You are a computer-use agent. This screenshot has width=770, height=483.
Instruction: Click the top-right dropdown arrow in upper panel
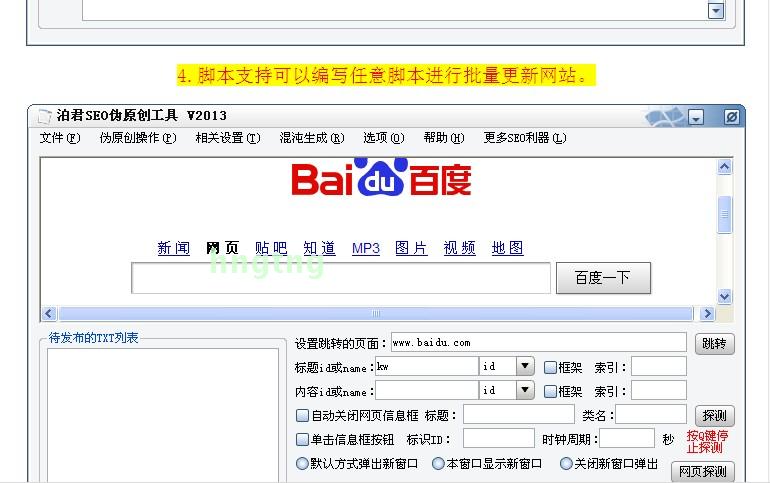[x=716, y=10]
